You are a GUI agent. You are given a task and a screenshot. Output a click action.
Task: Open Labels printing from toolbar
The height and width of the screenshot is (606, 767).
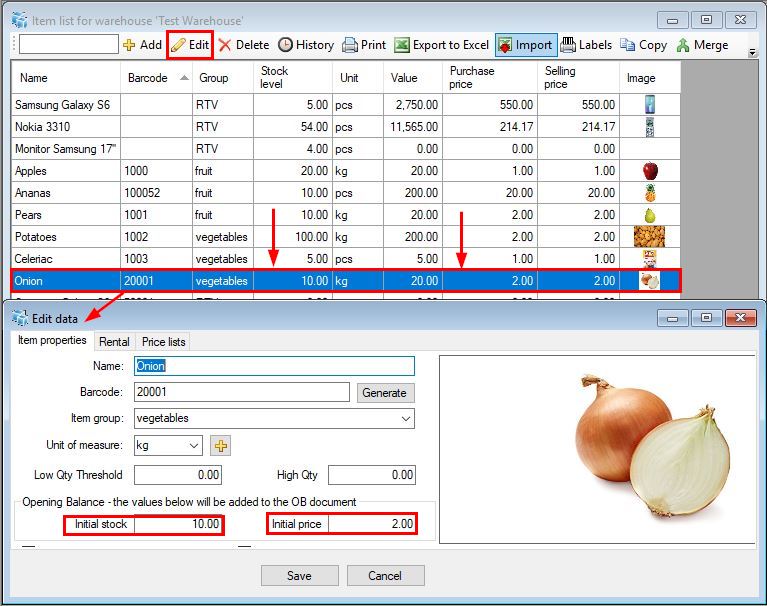[586, 45]
